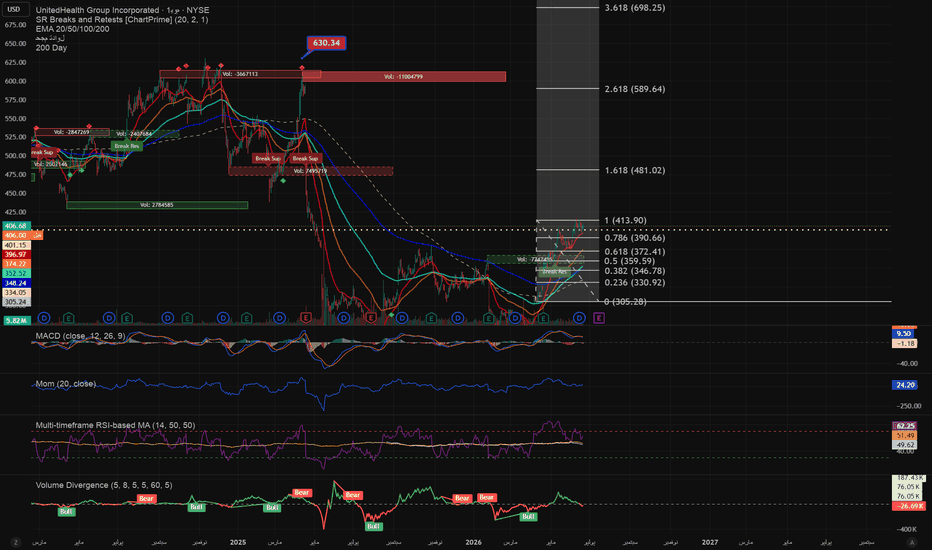The height and width of the screenshot is (550, 932).
Task: Select the 200 Day indicator legend
Action: click(x=51, y=48)
